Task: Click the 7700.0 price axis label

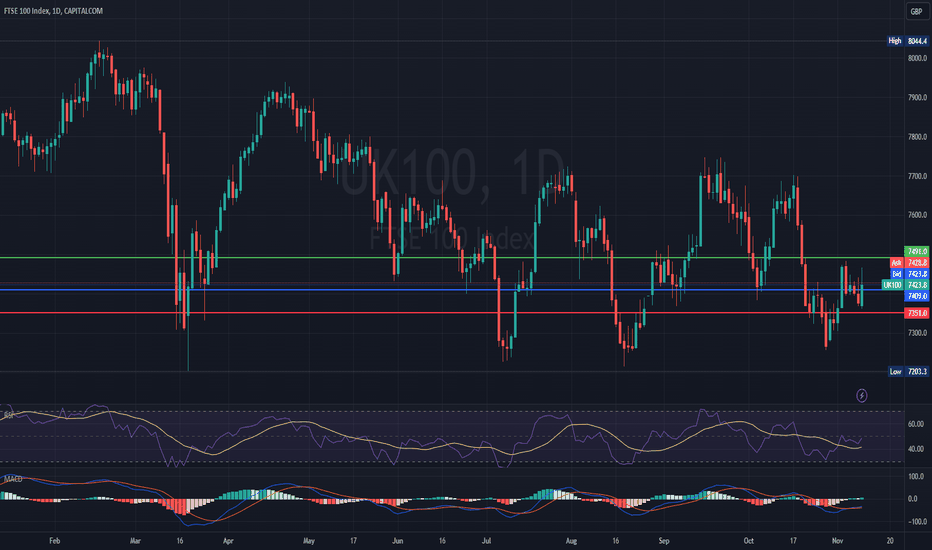Action: [x=917, y=176]
